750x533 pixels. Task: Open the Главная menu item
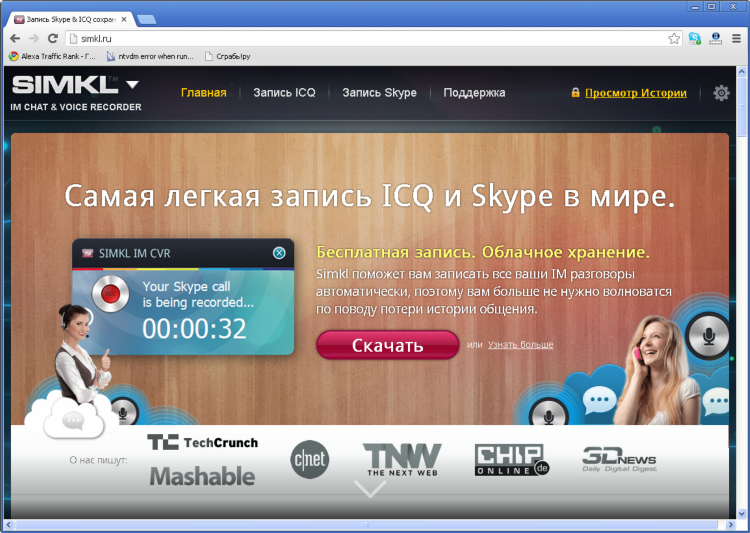(x=204, y=93)
